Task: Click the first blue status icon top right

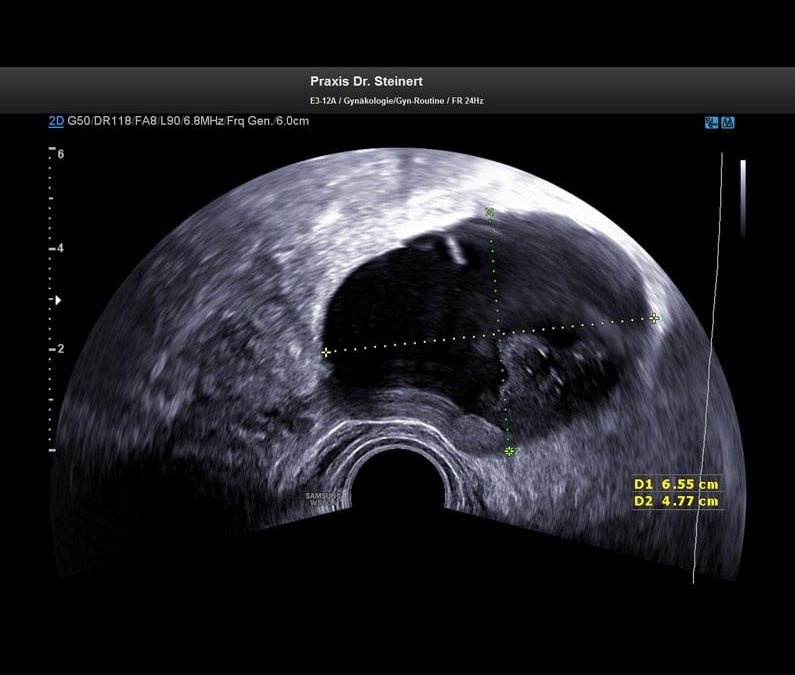Action: point(711,122)
